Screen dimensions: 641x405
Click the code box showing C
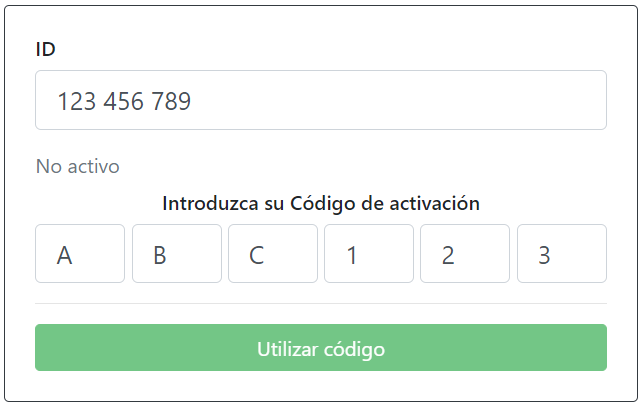pos(273,254)
